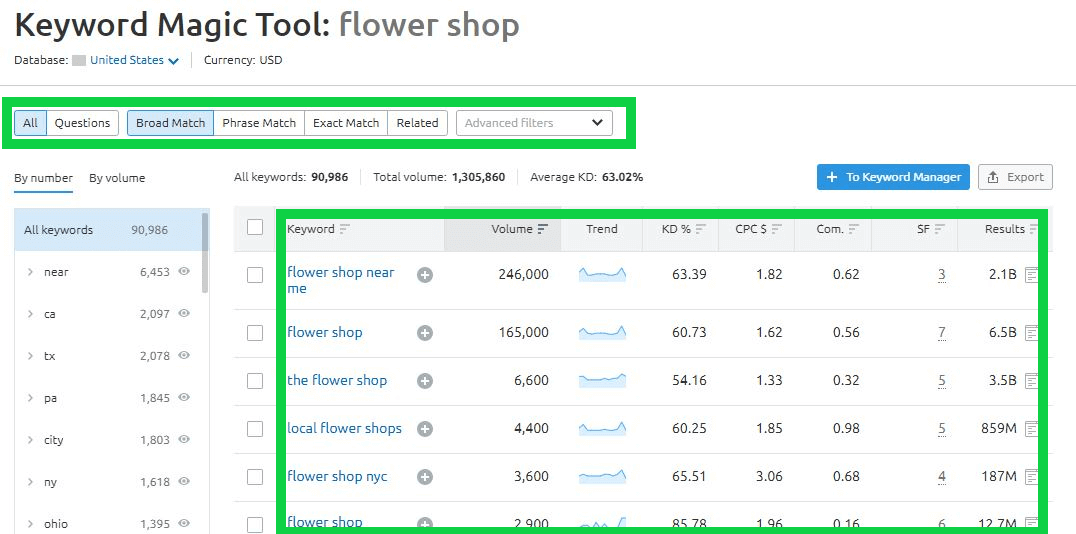The image size is (1076, 534).
Task: Expand the 'ca' keyword group
Action: pos(30,314)
